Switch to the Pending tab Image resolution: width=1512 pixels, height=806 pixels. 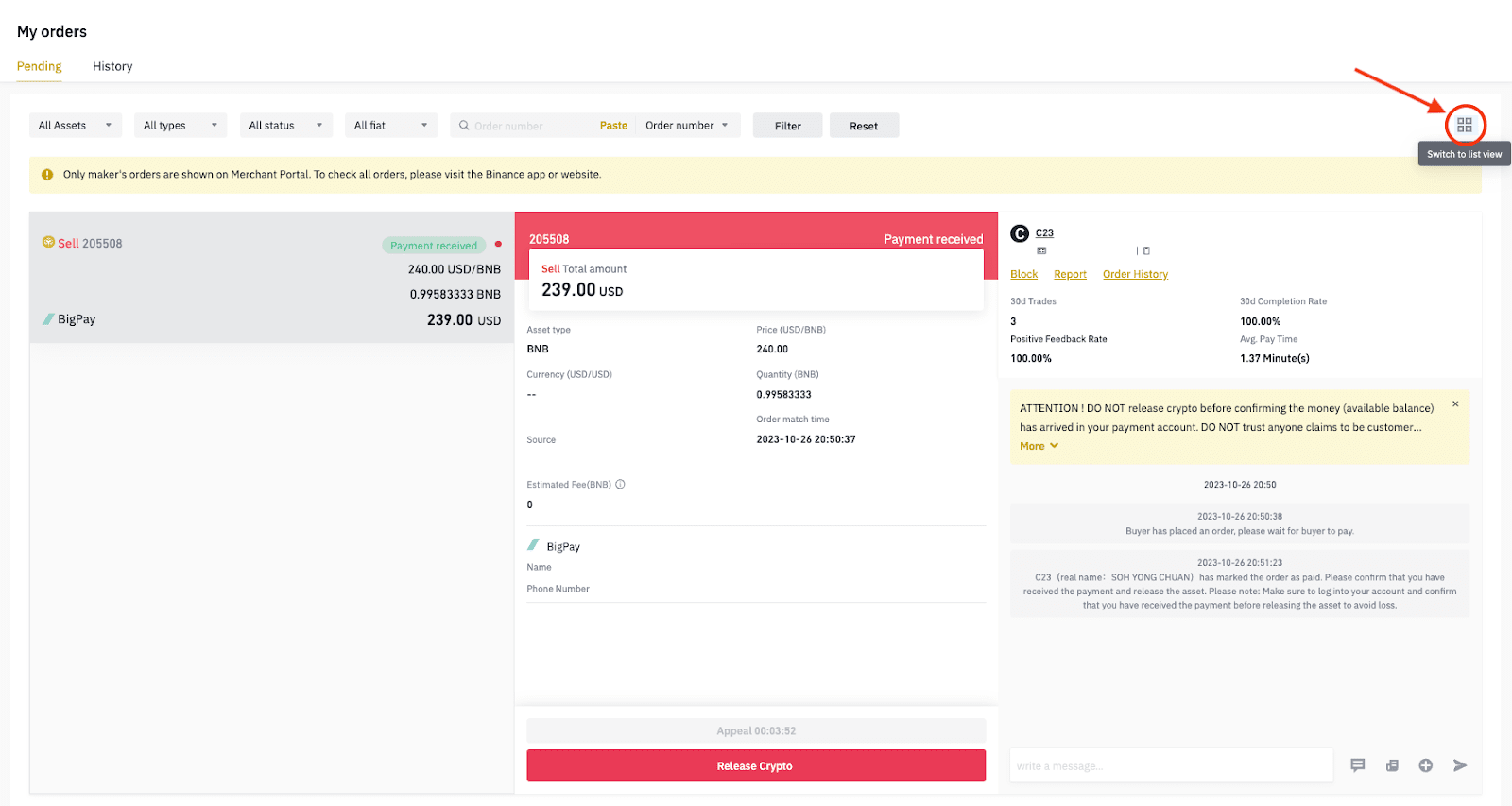[39, 66]
